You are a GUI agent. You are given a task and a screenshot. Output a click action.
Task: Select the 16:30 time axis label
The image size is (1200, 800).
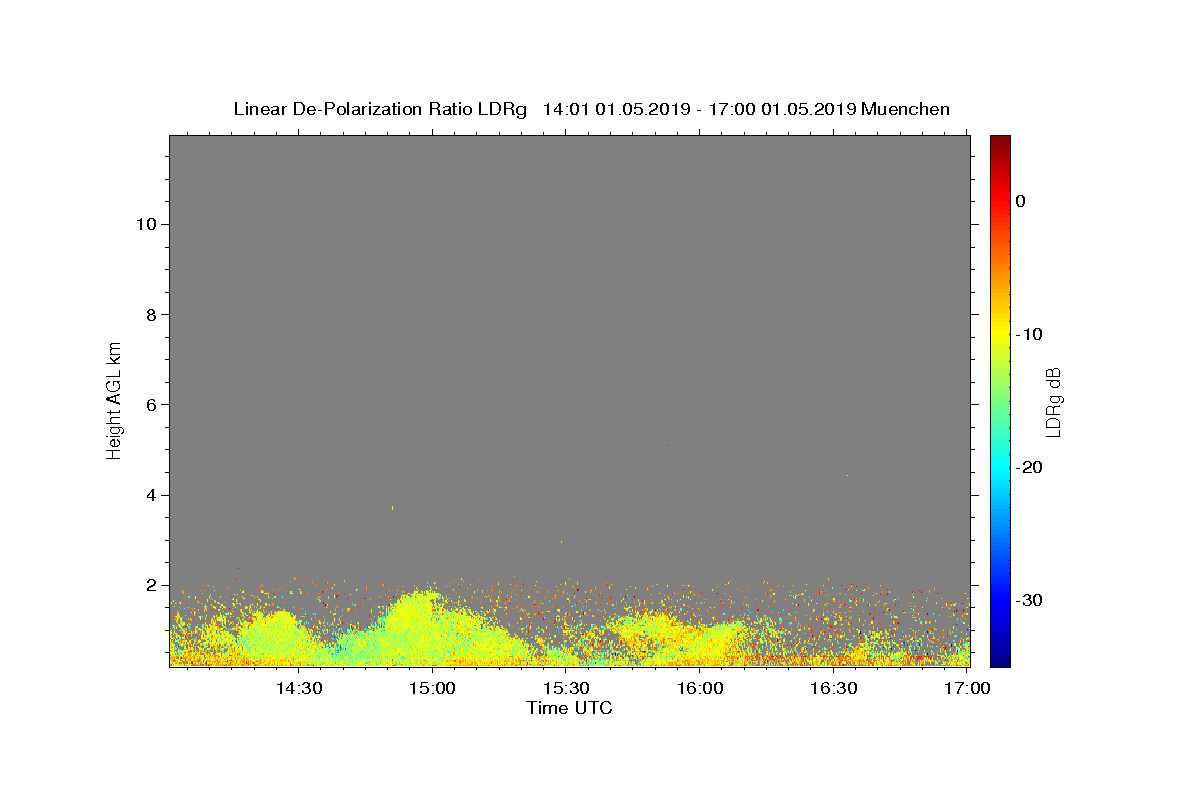pos(834,688)
